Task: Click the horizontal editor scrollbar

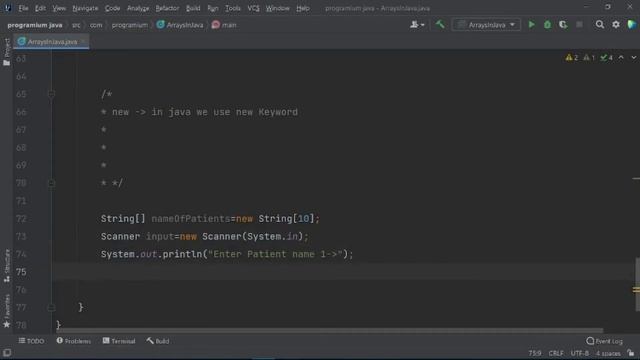Action: [x=330, y=331]
